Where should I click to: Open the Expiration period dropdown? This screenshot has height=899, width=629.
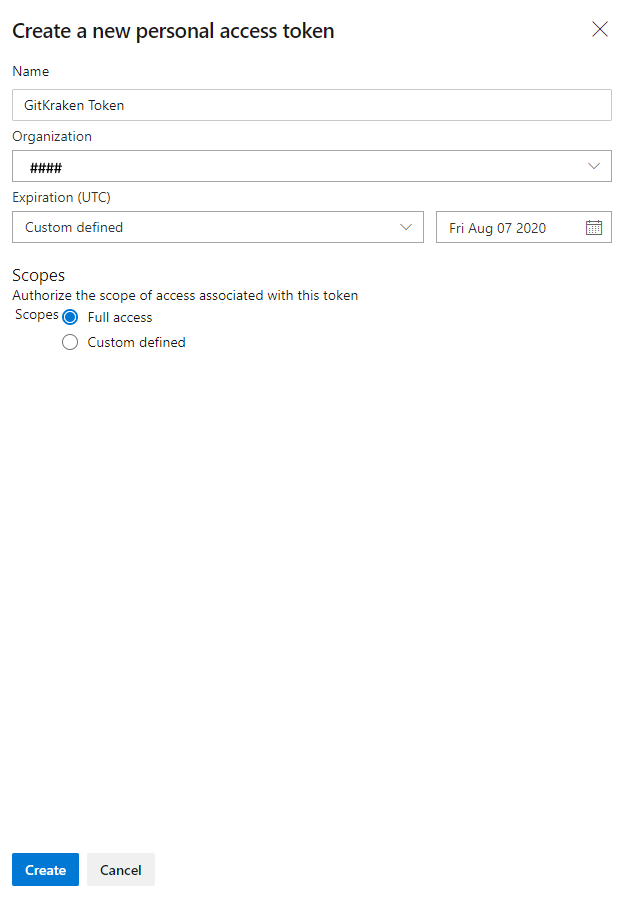[217, 227]
